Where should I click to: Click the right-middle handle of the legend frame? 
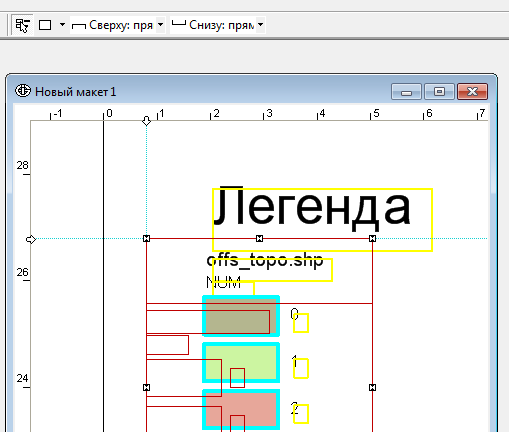pos(372,387)
